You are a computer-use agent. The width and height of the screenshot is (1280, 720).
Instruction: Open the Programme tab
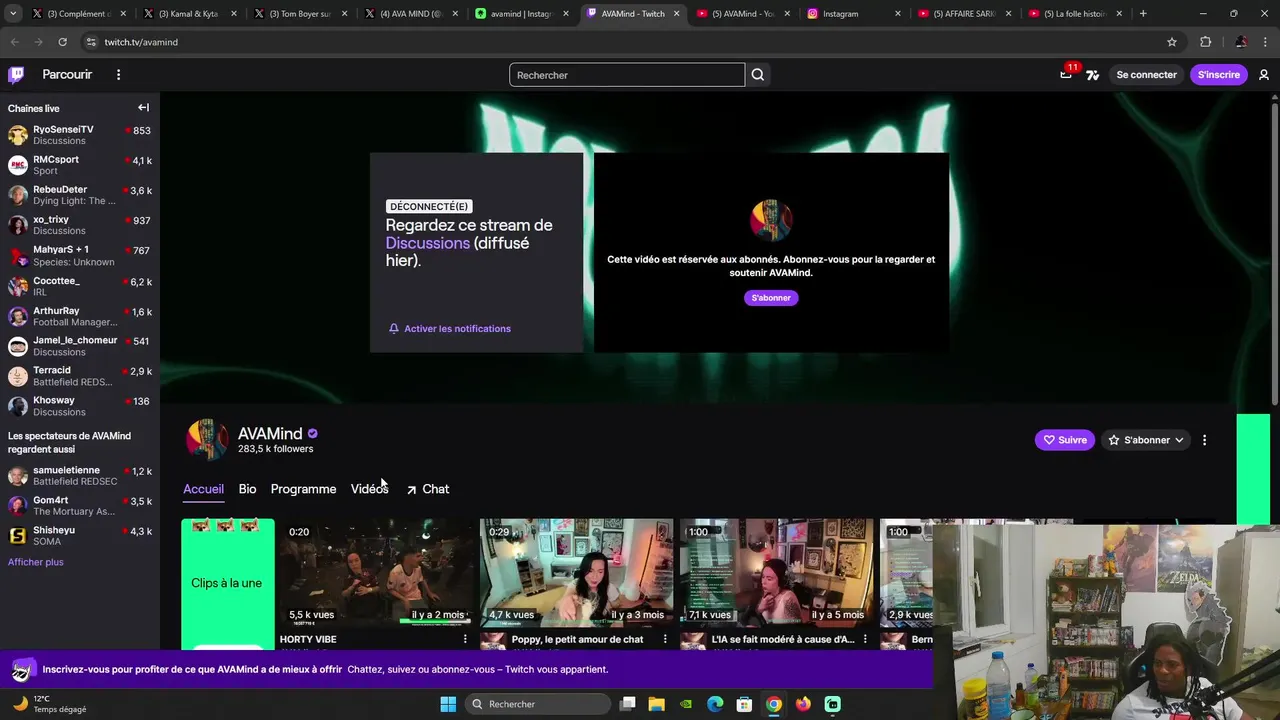[x=303, y=489]
